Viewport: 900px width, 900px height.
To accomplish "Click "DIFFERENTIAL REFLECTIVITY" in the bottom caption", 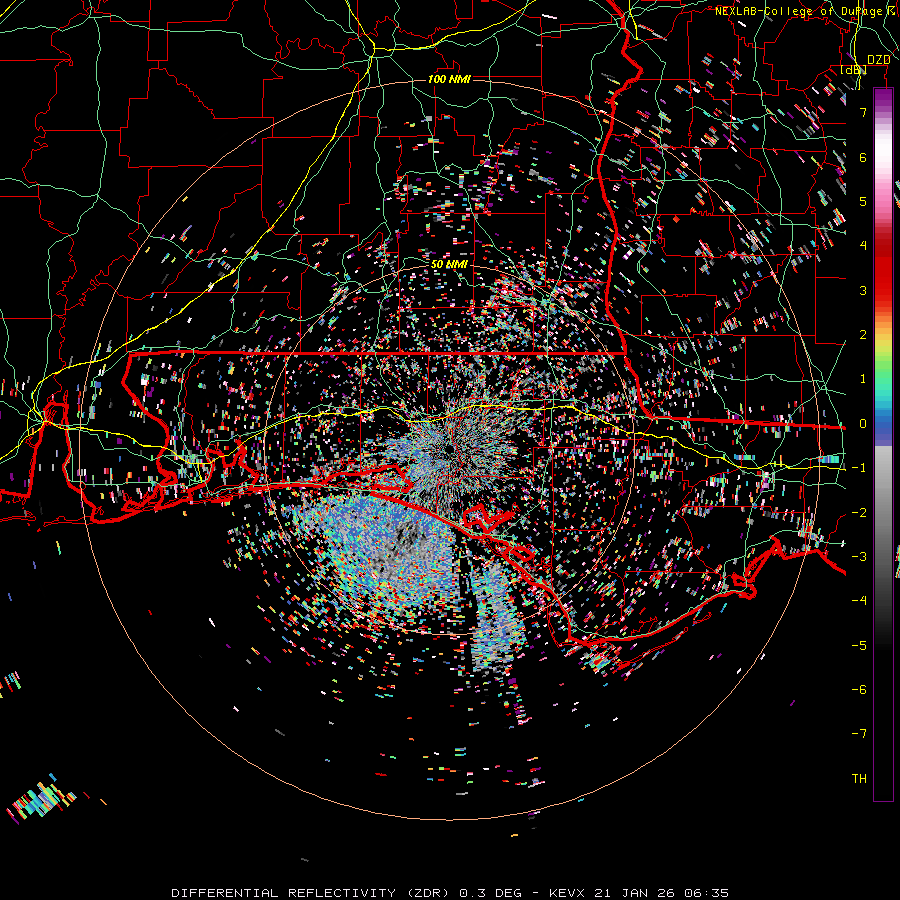I will pos(284,893).
